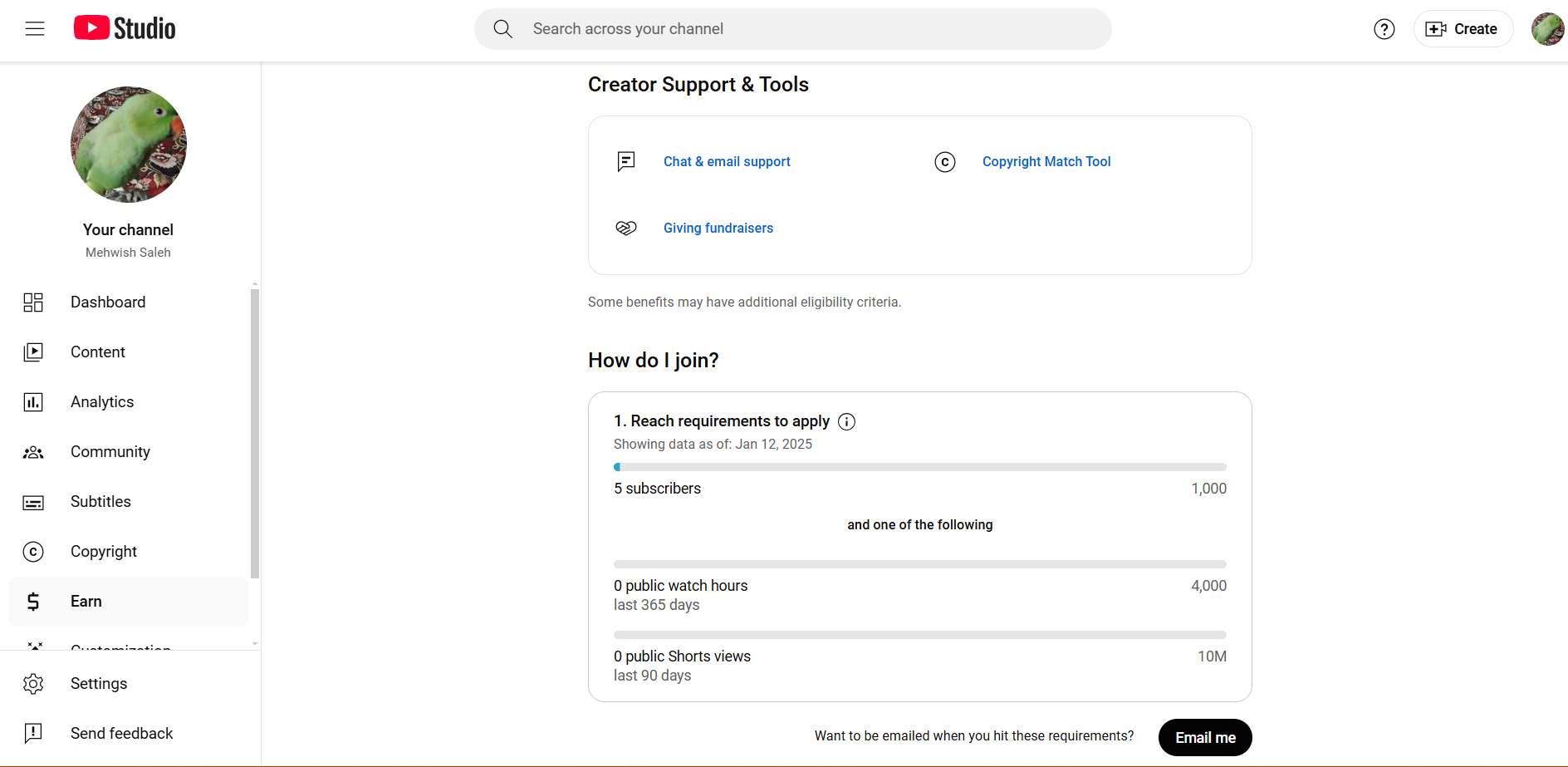Click the YouTube Studio logo
1568x767 pixels.
(x=125, y=28)
